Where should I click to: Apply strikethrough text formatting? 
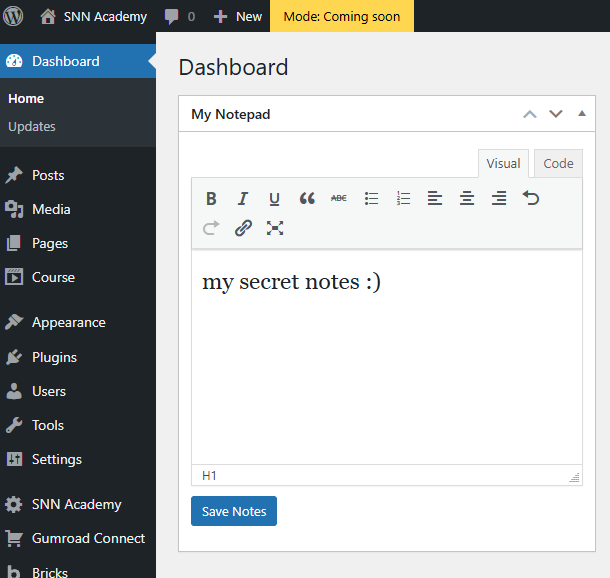click(339, 198)
